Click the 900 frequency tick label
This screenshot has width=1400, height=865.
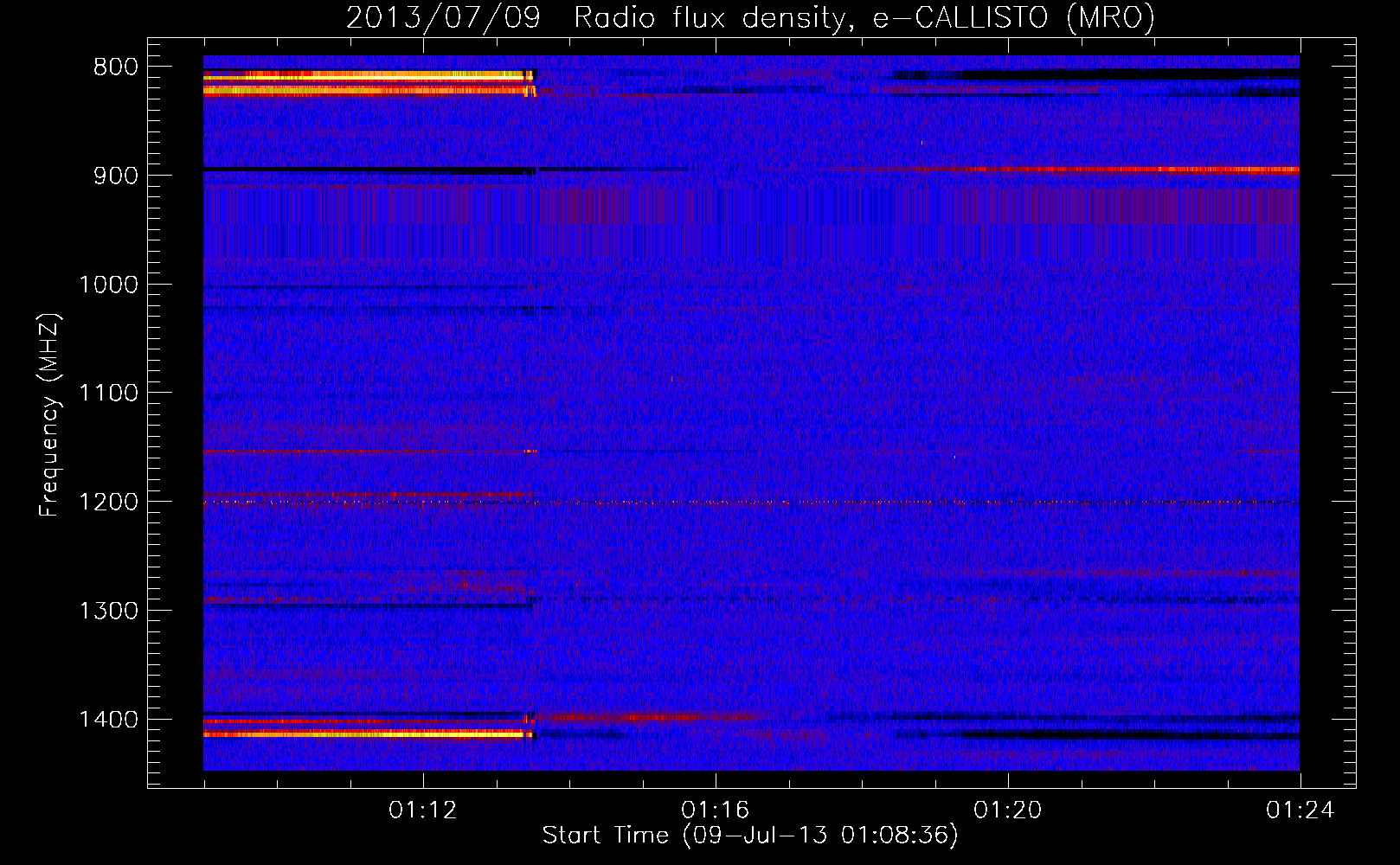pyautogui.click(x=116, y=176)
